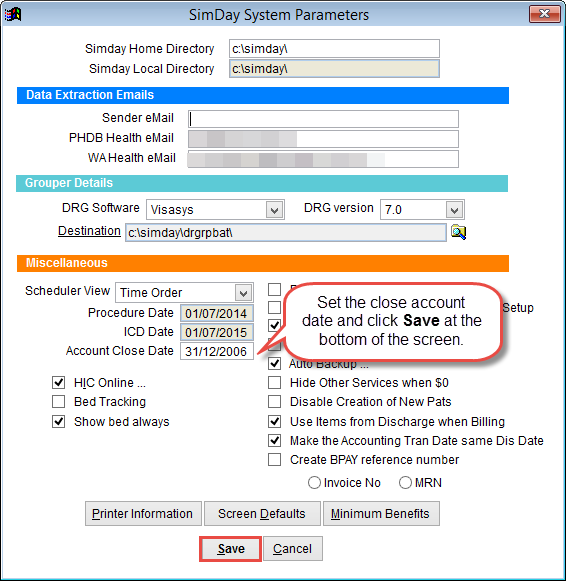Open Printer Information settings
The width and height of the screenshot is (566, 581).
point(143,514)
